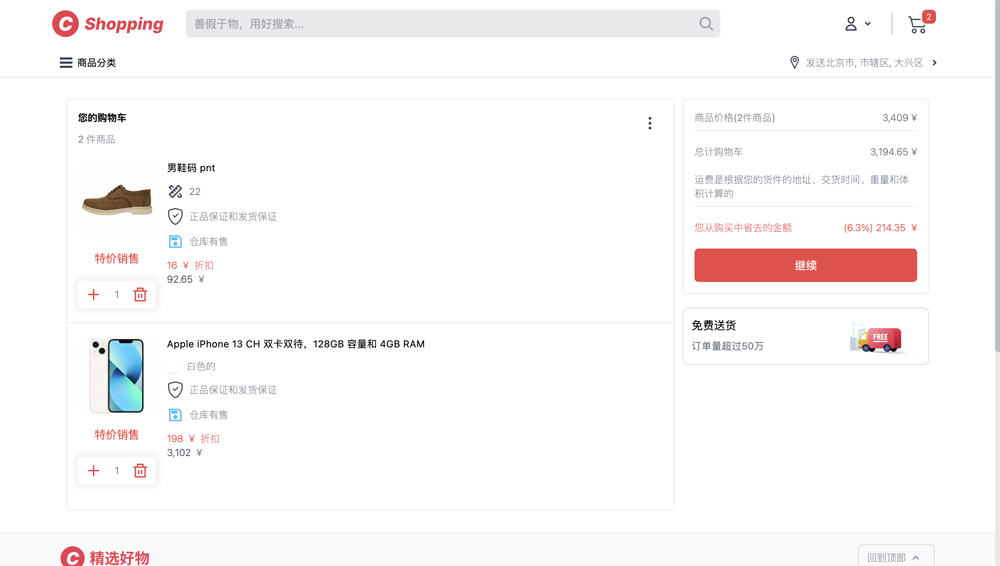Expand the delivery address chevron
Screen dimensions: 1000x566
click(x=934, y=63)
